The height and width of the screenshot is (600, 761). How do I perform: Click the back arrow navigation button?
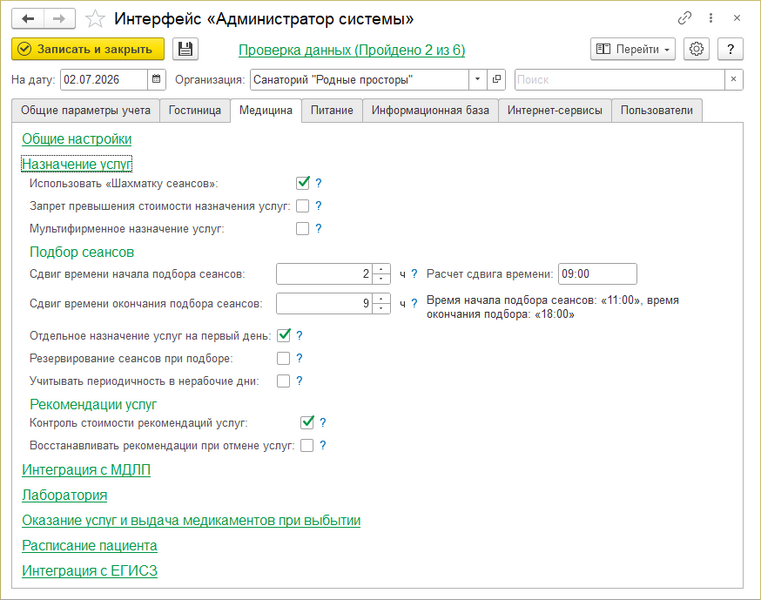[28, 19]
